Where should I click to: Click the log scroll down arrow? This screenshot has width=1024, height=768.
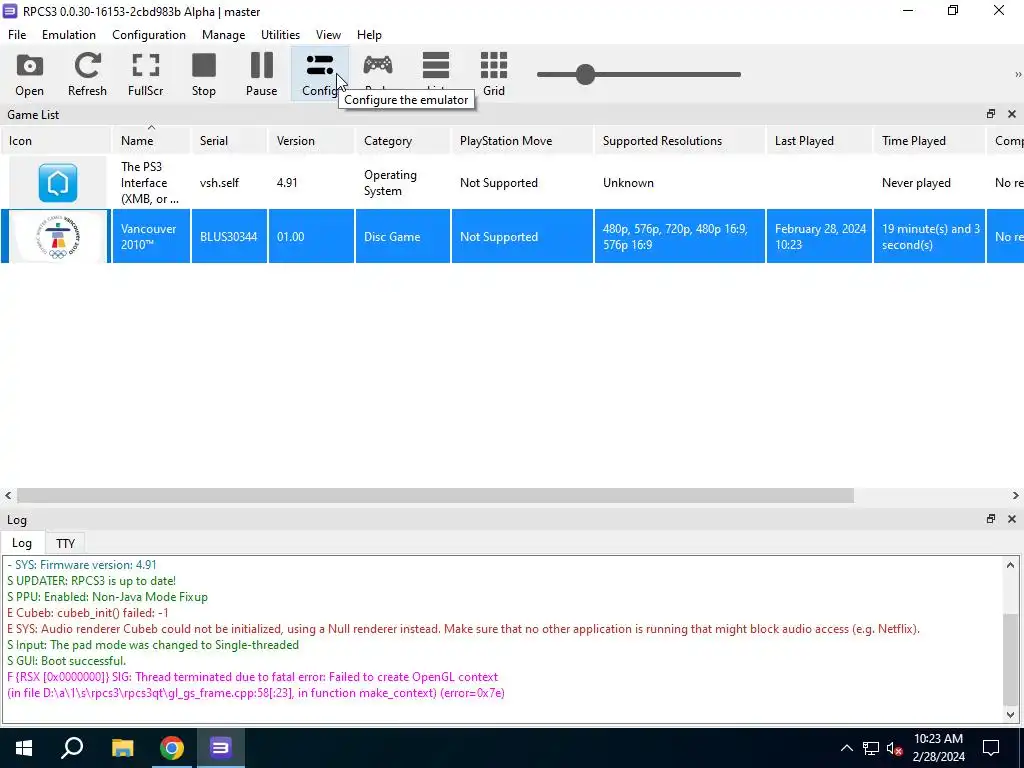click(x=1010, y=714)
